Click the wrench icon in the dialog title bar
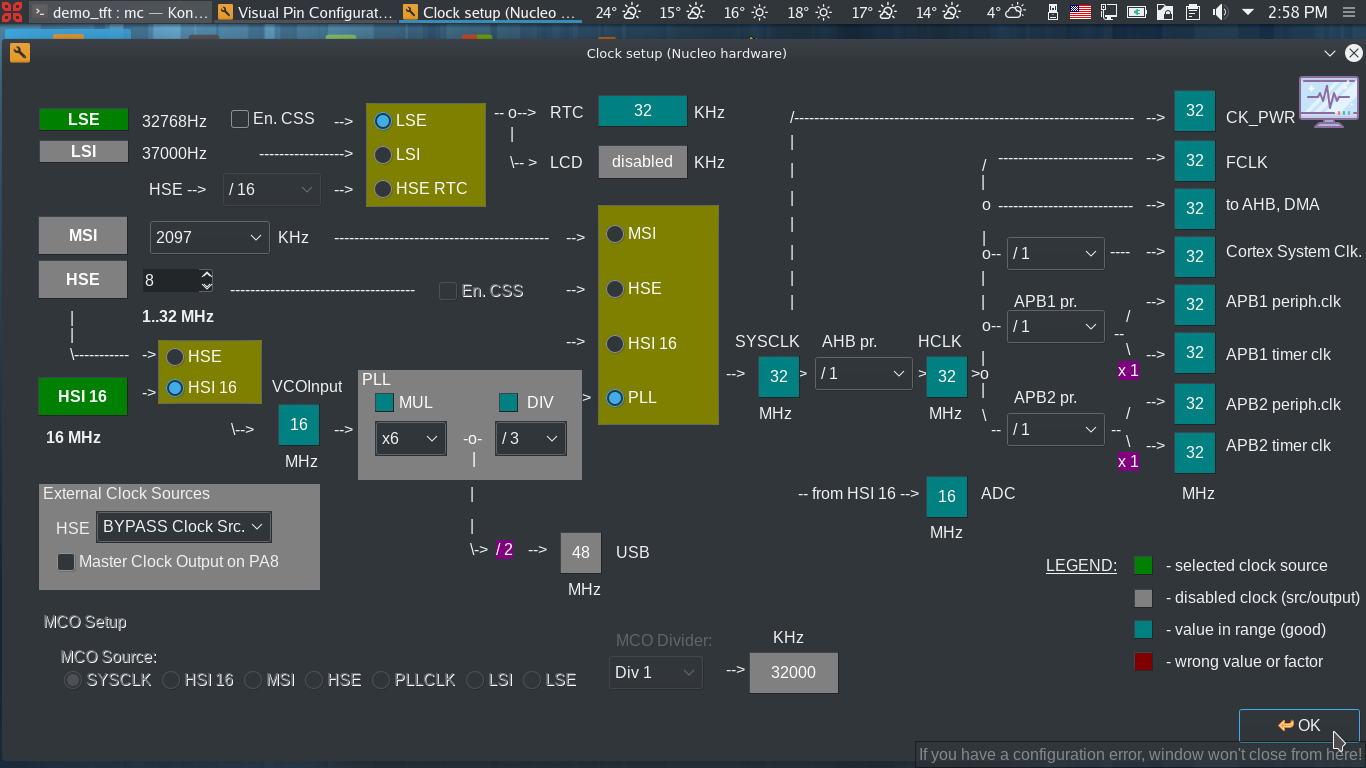This screenshot has height=768, width=1366. (19, 53)
